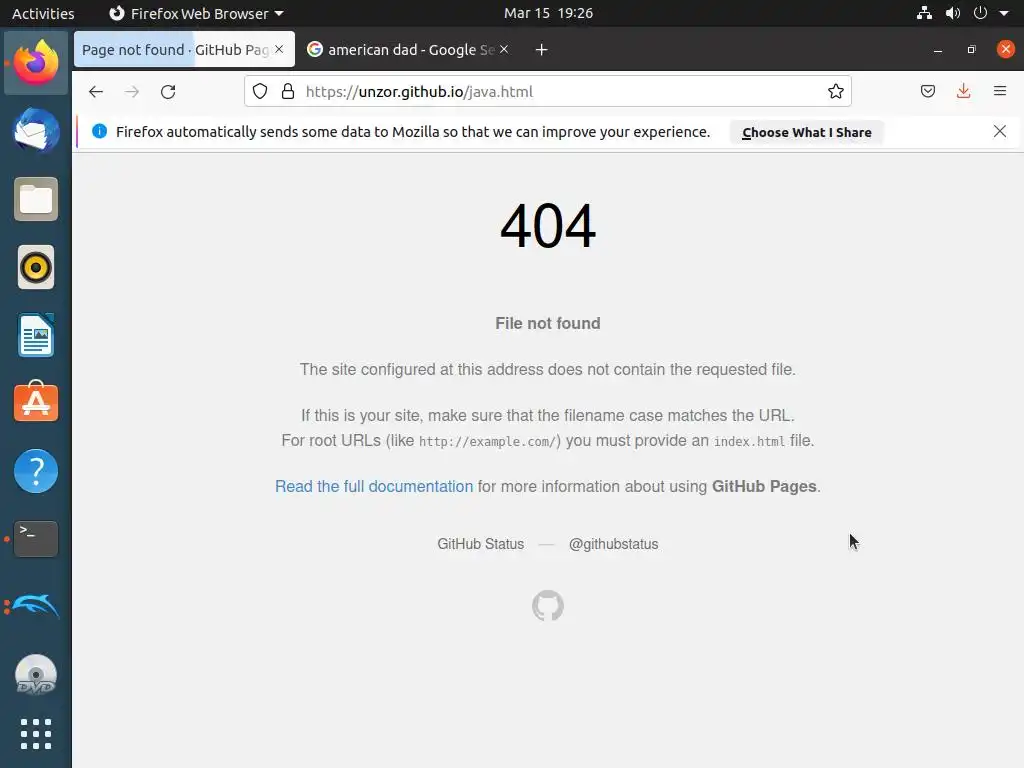The height and width of the screenshot is (768, 1024).
Task: Open 'Read the full documentation' link
Action: tap(374, 487)
